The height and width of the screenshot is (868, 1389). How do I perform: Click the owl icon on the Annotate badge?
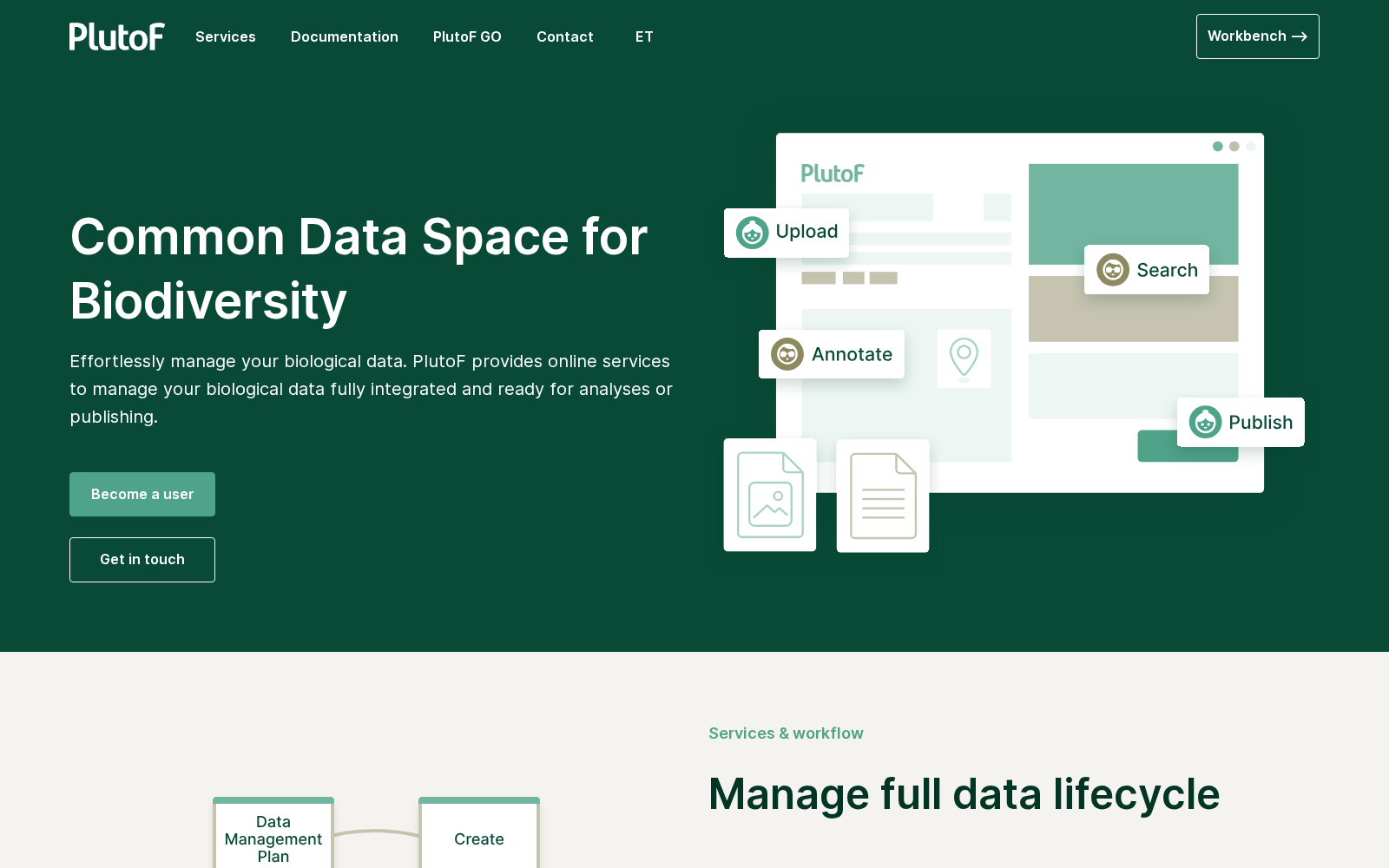pos(787,354)
